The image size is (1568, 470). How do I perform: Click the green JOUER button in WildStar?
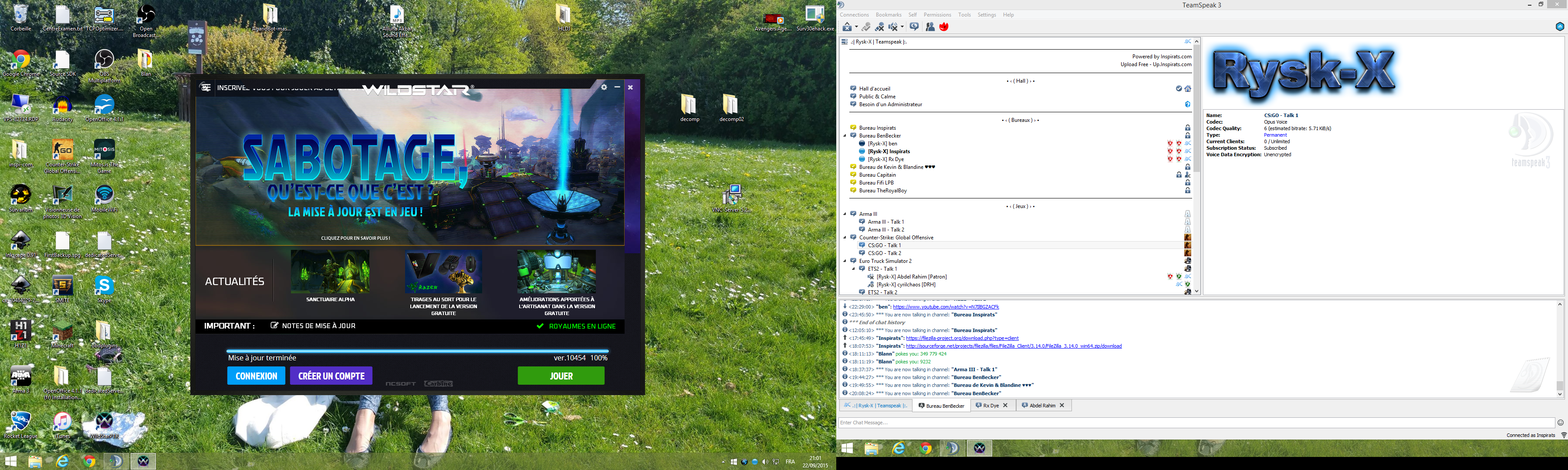pyautogui.click(x=561, y=376)
